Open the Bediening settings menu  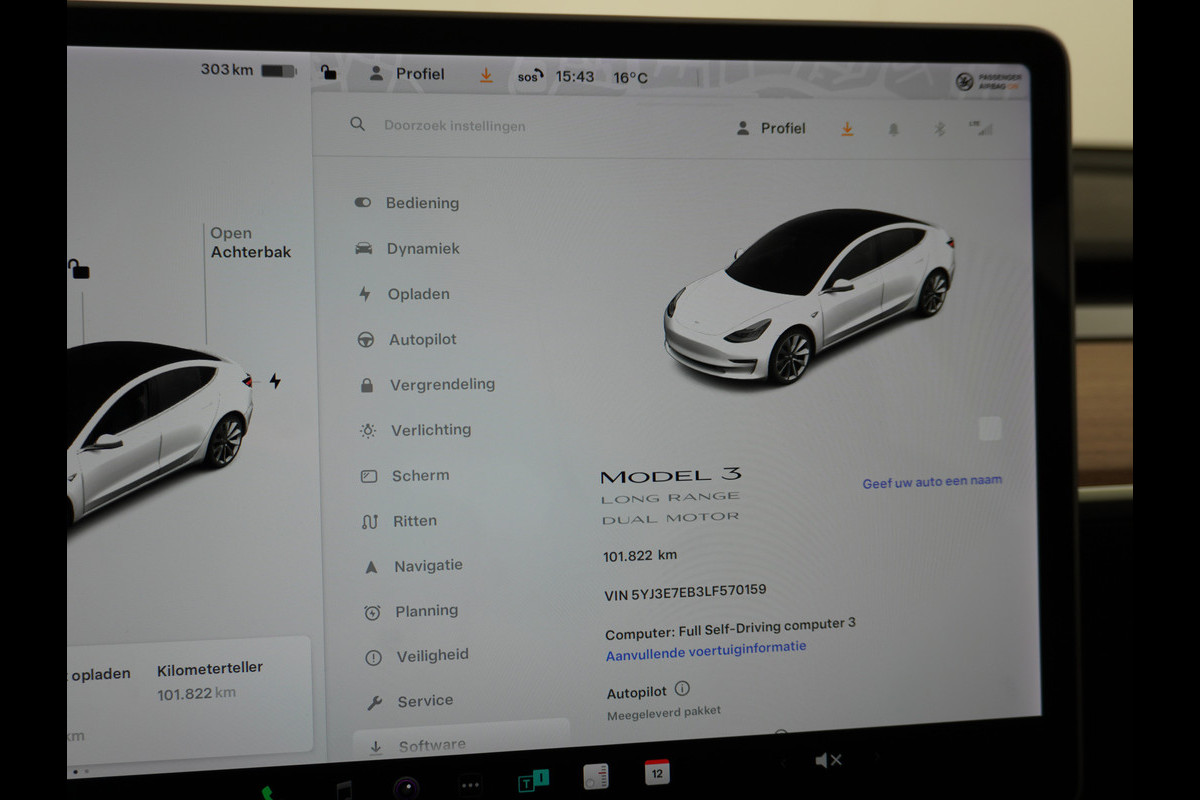406,203
